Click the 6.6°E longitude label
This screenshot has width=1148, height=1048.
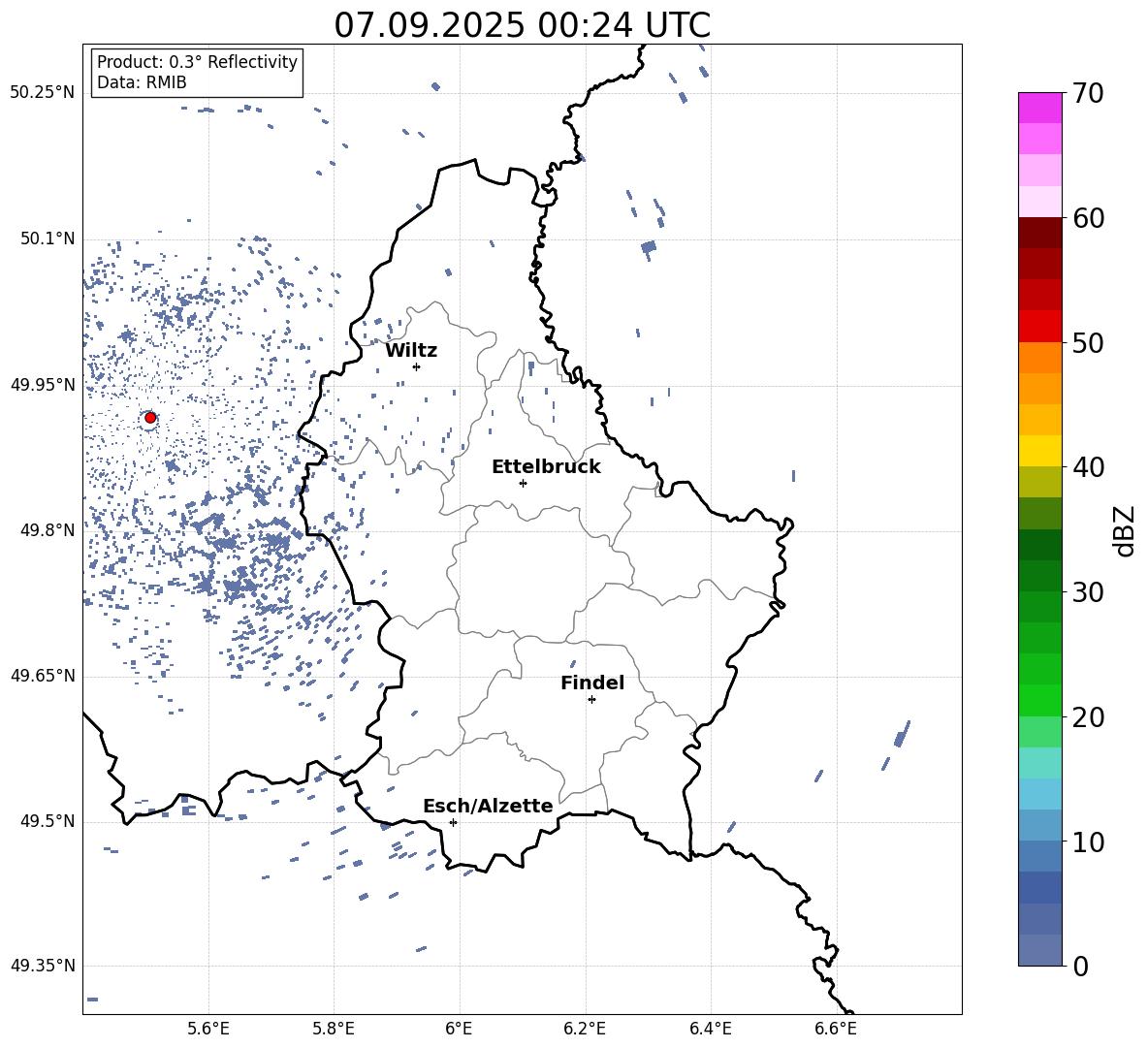pos(836,1030)
